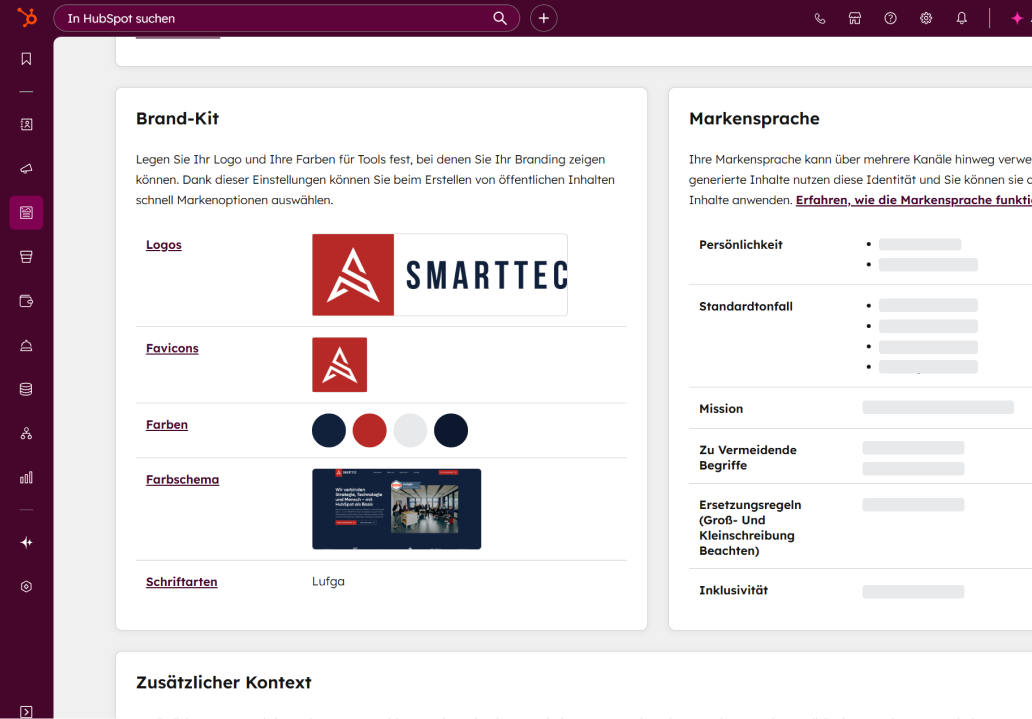Screen dimensions: 1032x719
Task: Expand the collapsed sidebar navigation
Action: pyautogui.click(x=26, y=711)
